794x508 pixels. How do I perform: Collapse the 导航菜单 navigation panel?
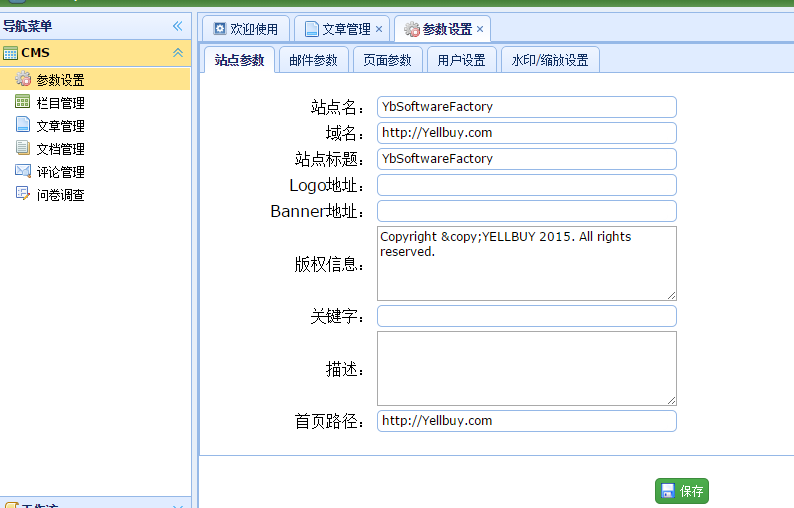[x=177, y=26]
